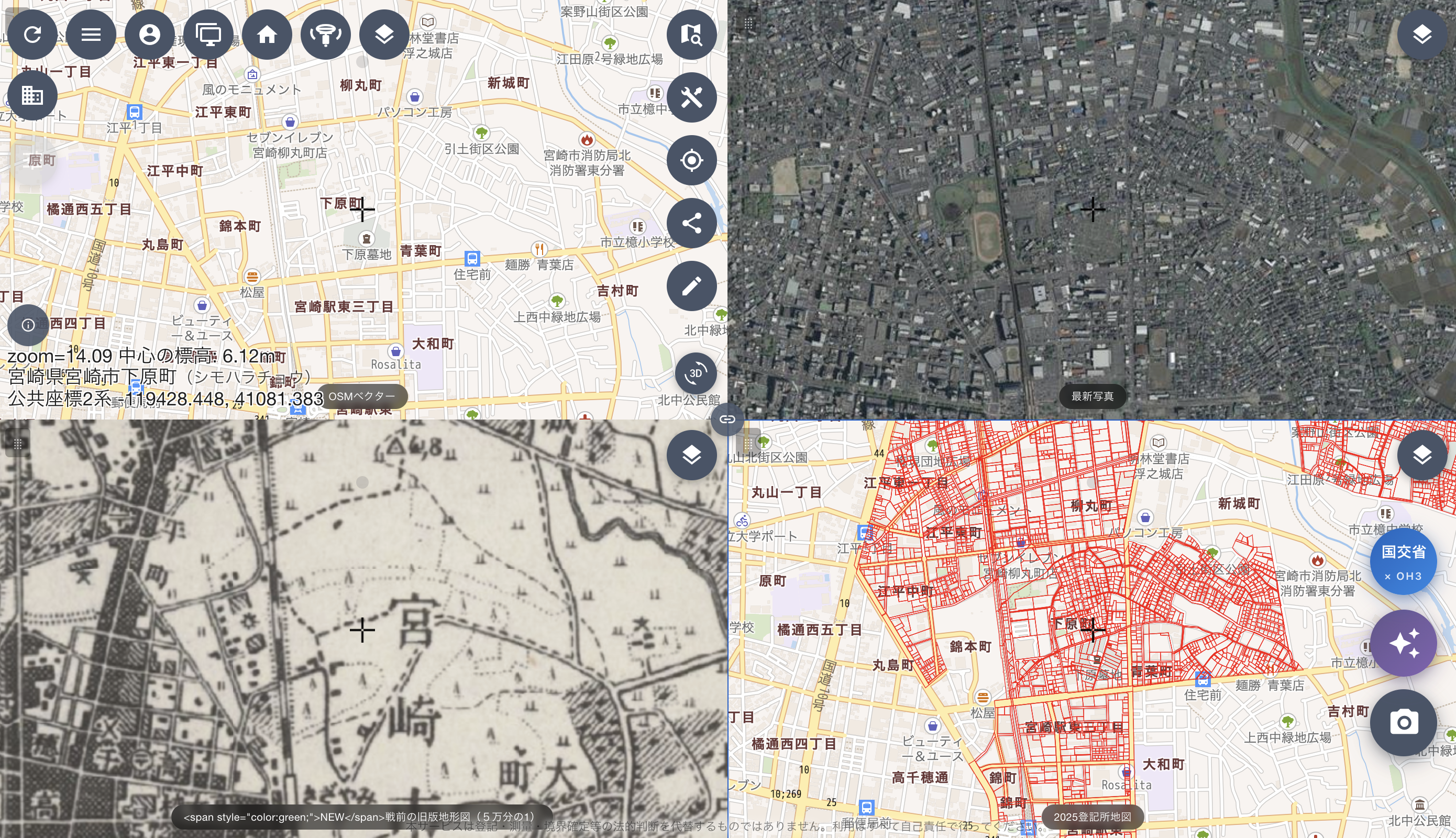Toggle the info circle button
Viewport: 1456px width, 838px height.
[28, 325]
